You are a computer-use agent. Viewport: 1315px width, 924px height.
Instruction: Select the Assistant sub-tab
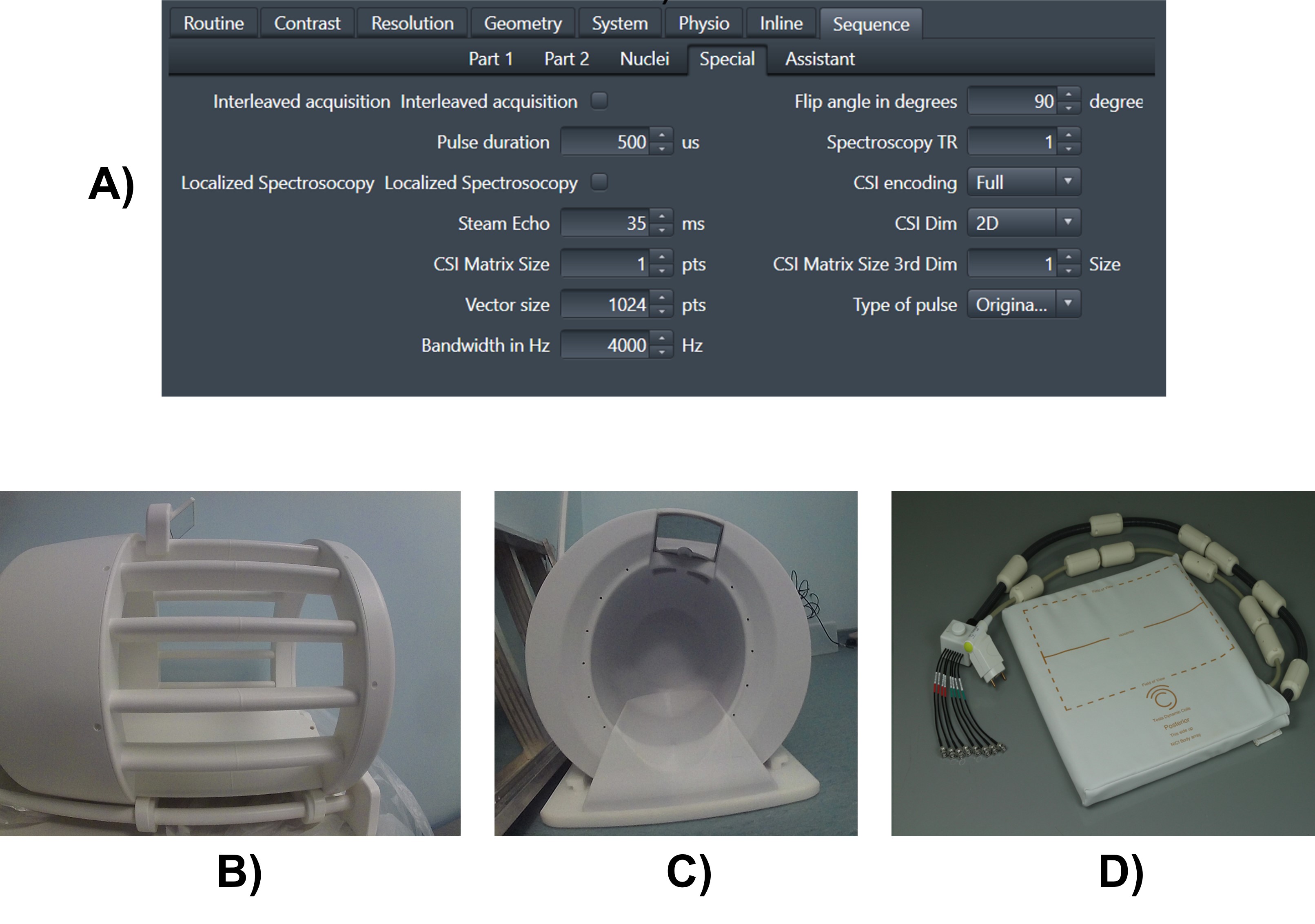tap(820, 59)
